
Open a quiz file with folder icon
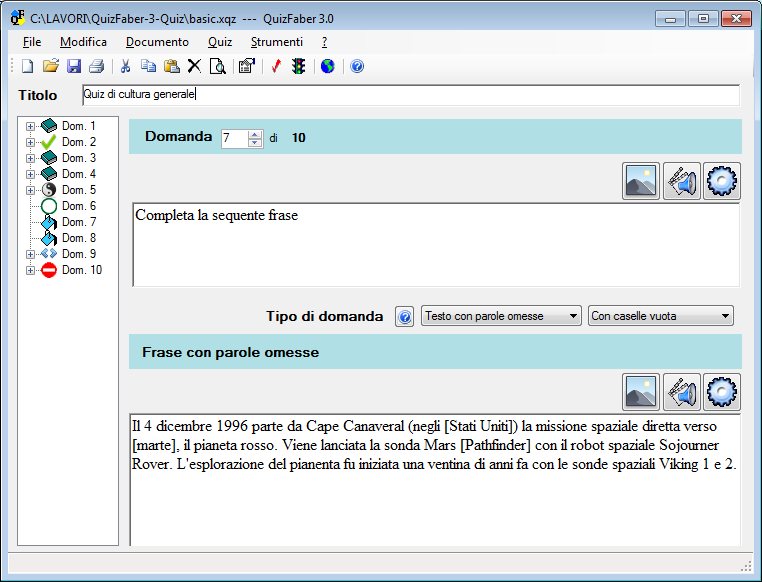click(x=50, y=67)
